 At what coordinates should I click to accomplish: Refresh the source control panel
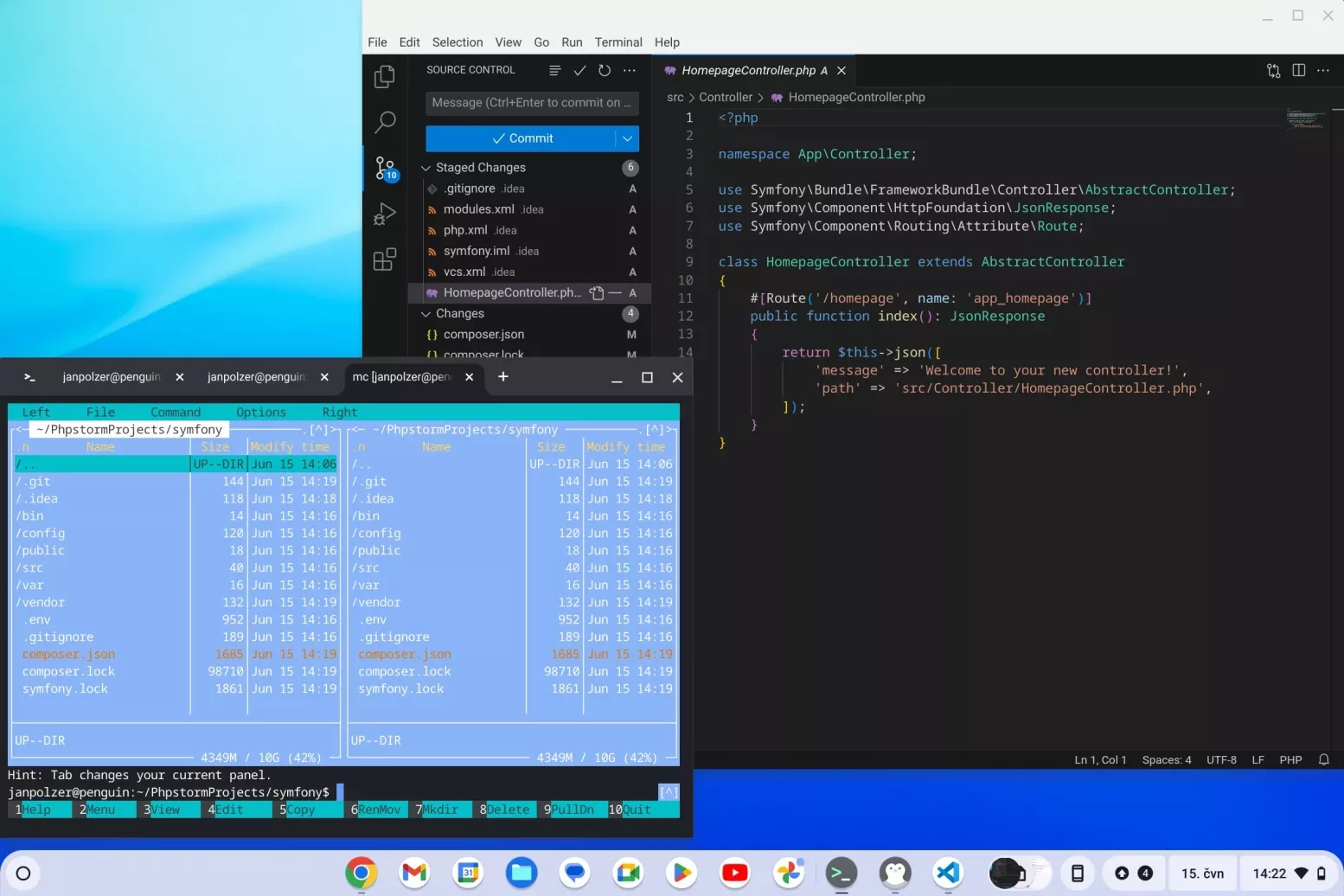(x=605, y=71)
